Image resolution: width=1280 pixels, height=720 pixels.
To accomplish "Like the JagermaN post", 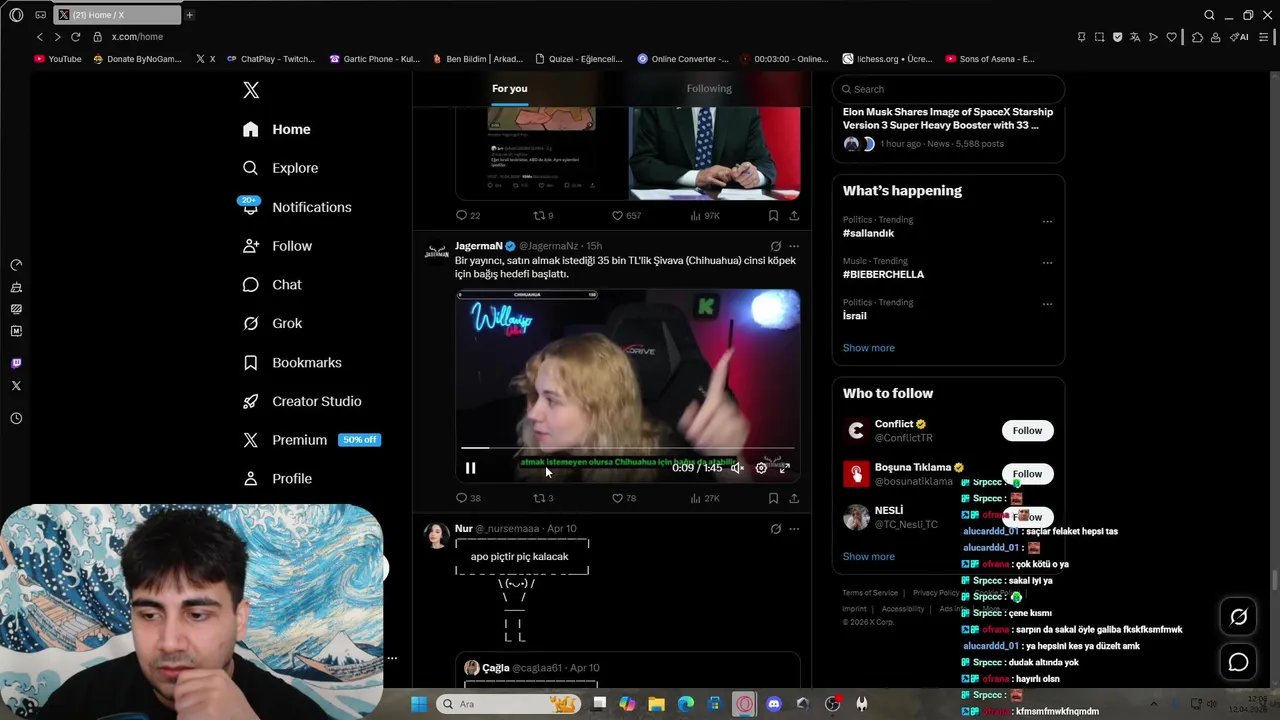I will pos(623,498).
